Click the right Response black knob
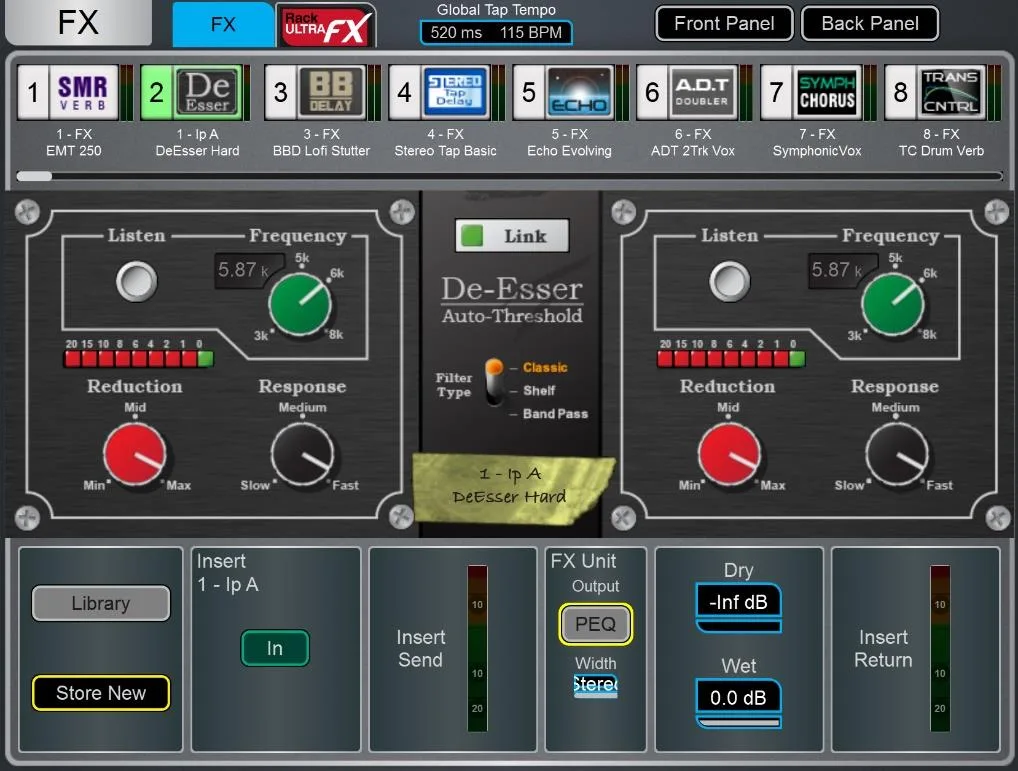This screenshot has height=771, width=1018. (x=897, y=454)
